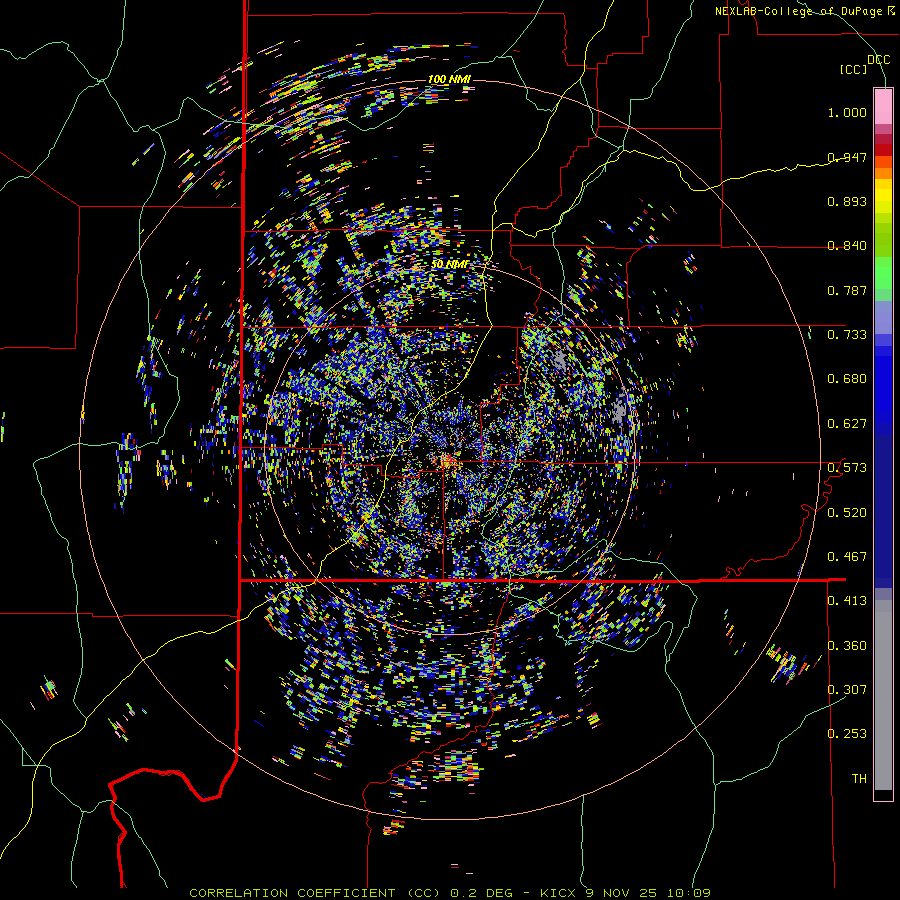Click the DCC legend title
Viewport: 900px width, 900px height.
pyautogui.click(x=878, y=60)
